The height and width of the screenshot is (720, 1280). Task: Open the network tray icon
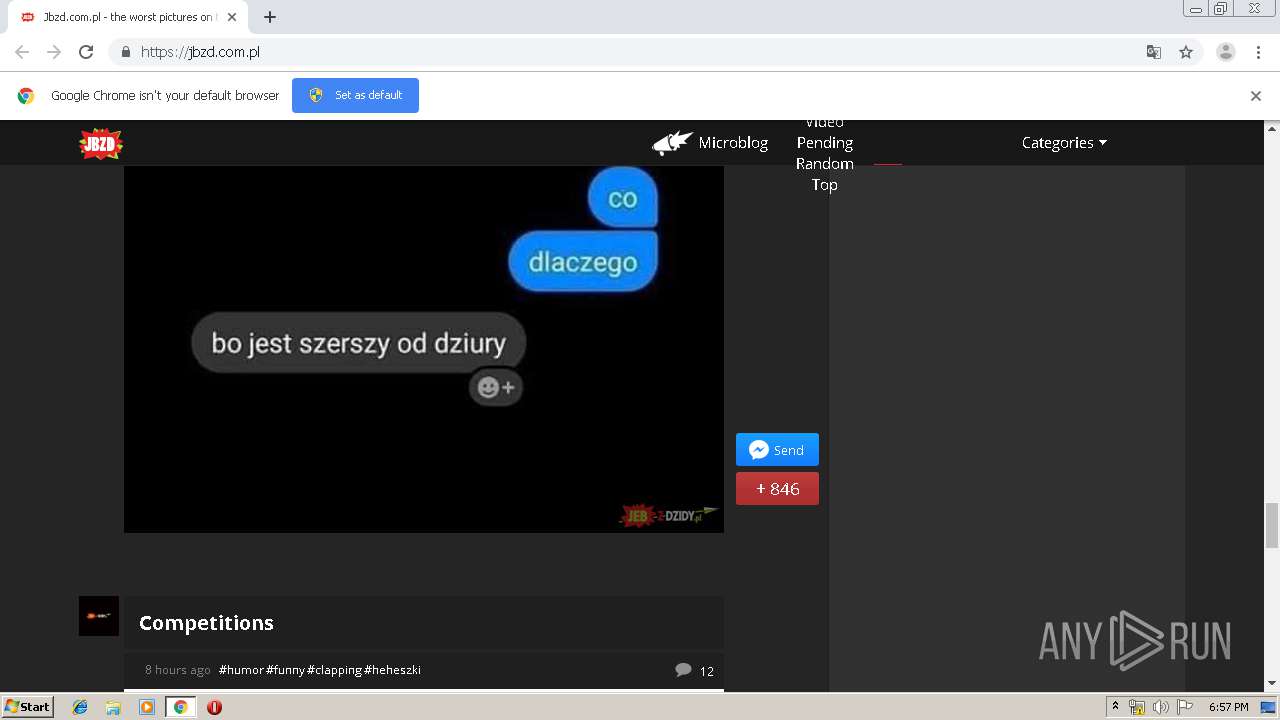pos(1137,707)
